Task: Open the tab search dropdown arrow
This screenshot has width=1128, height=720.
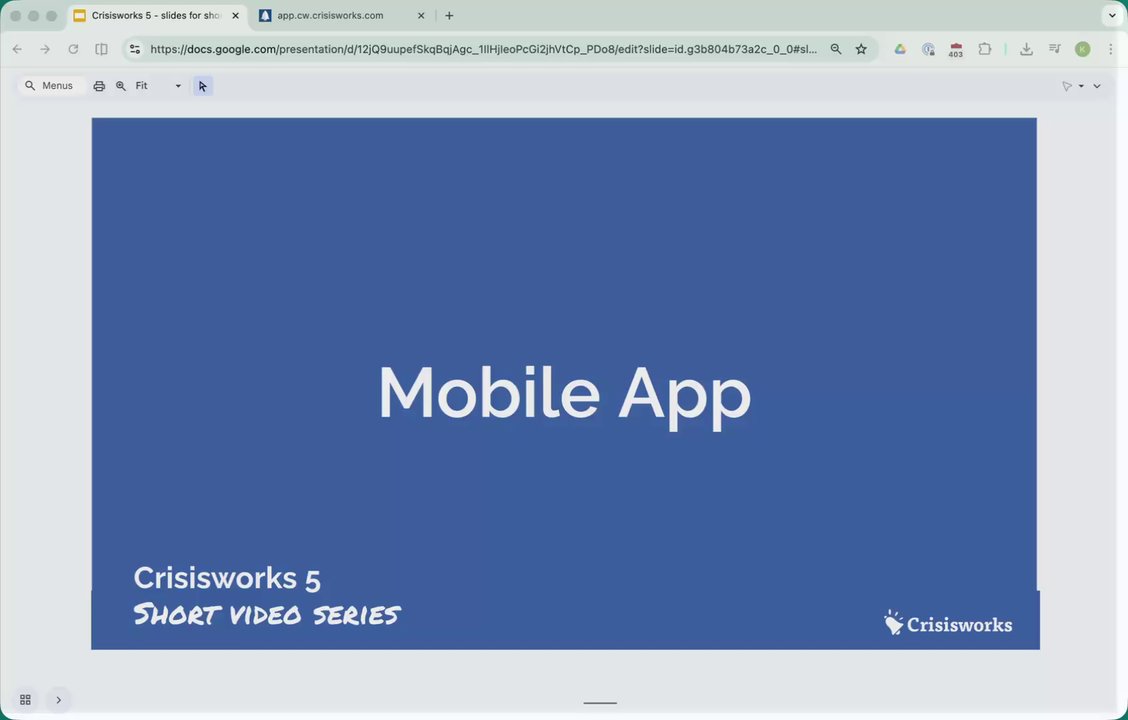Action: (1112, 15)
